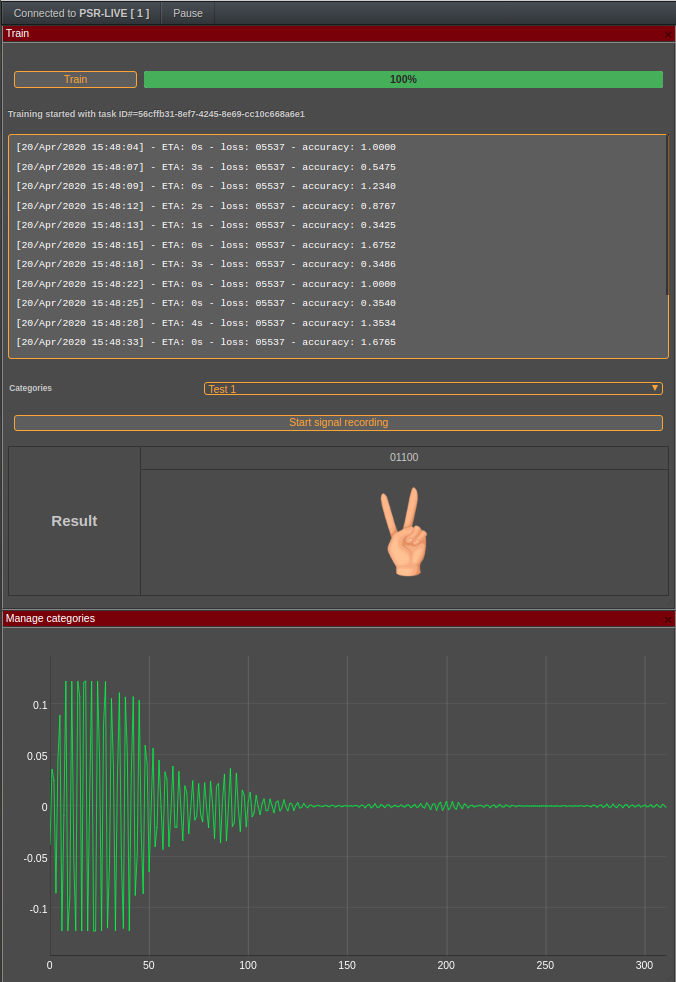Screen dimensions: 676x982
Task: Click the training task ID text
Action: click(156, 114)
